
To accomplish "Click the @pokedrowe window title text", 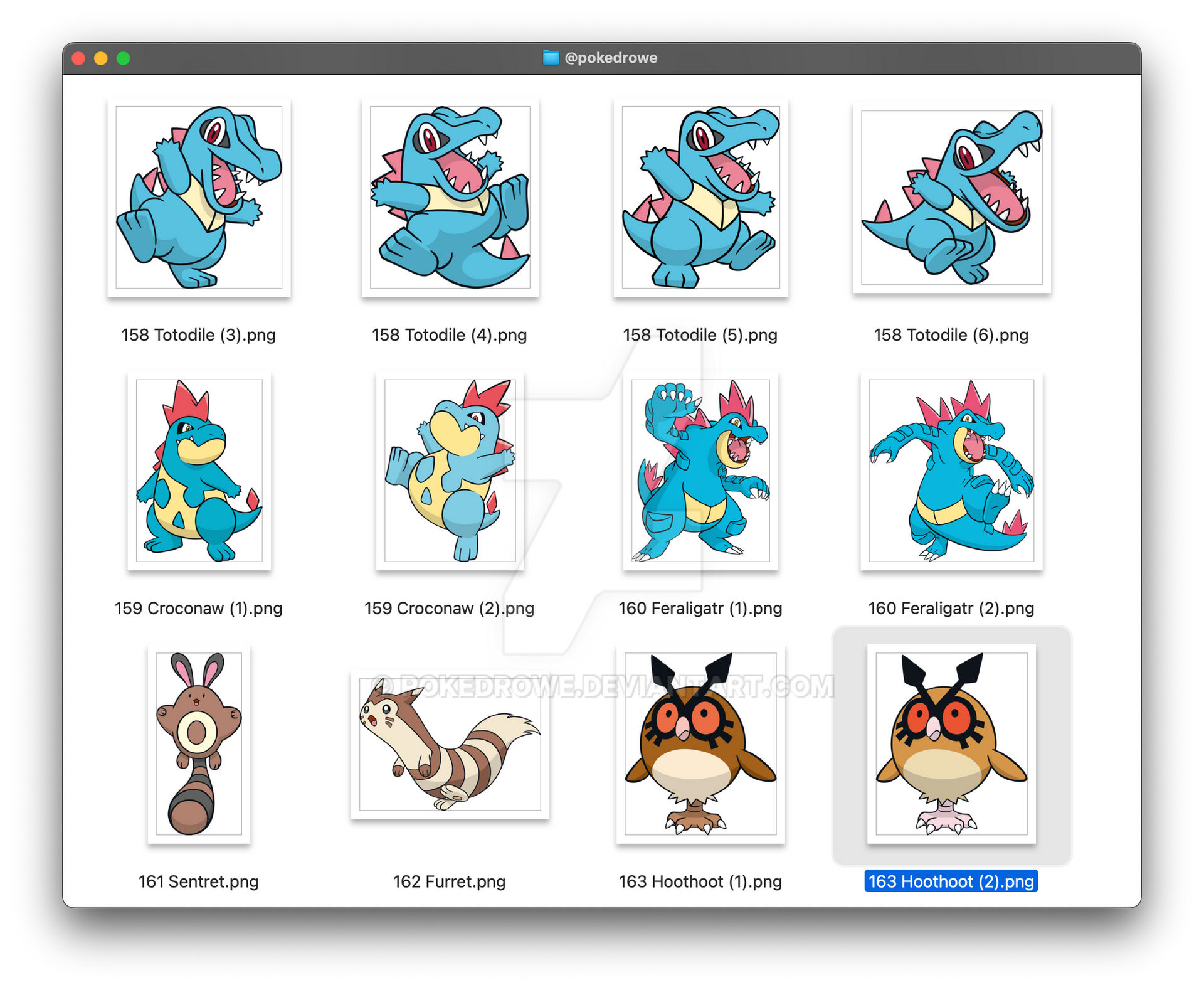I will pyautogui.click(x=611, y=58).
